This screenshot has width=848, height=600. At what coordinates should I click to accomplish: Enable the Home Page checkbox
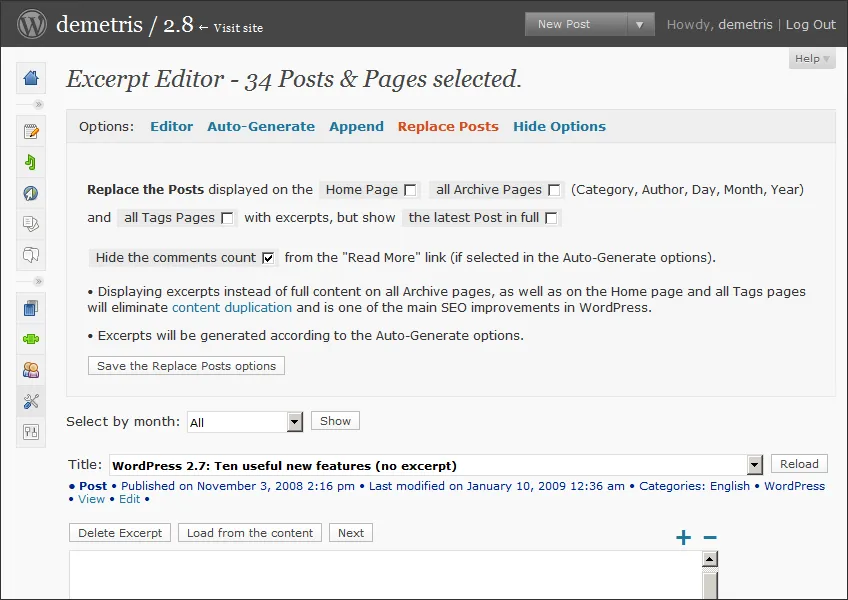tap(410, 190)
